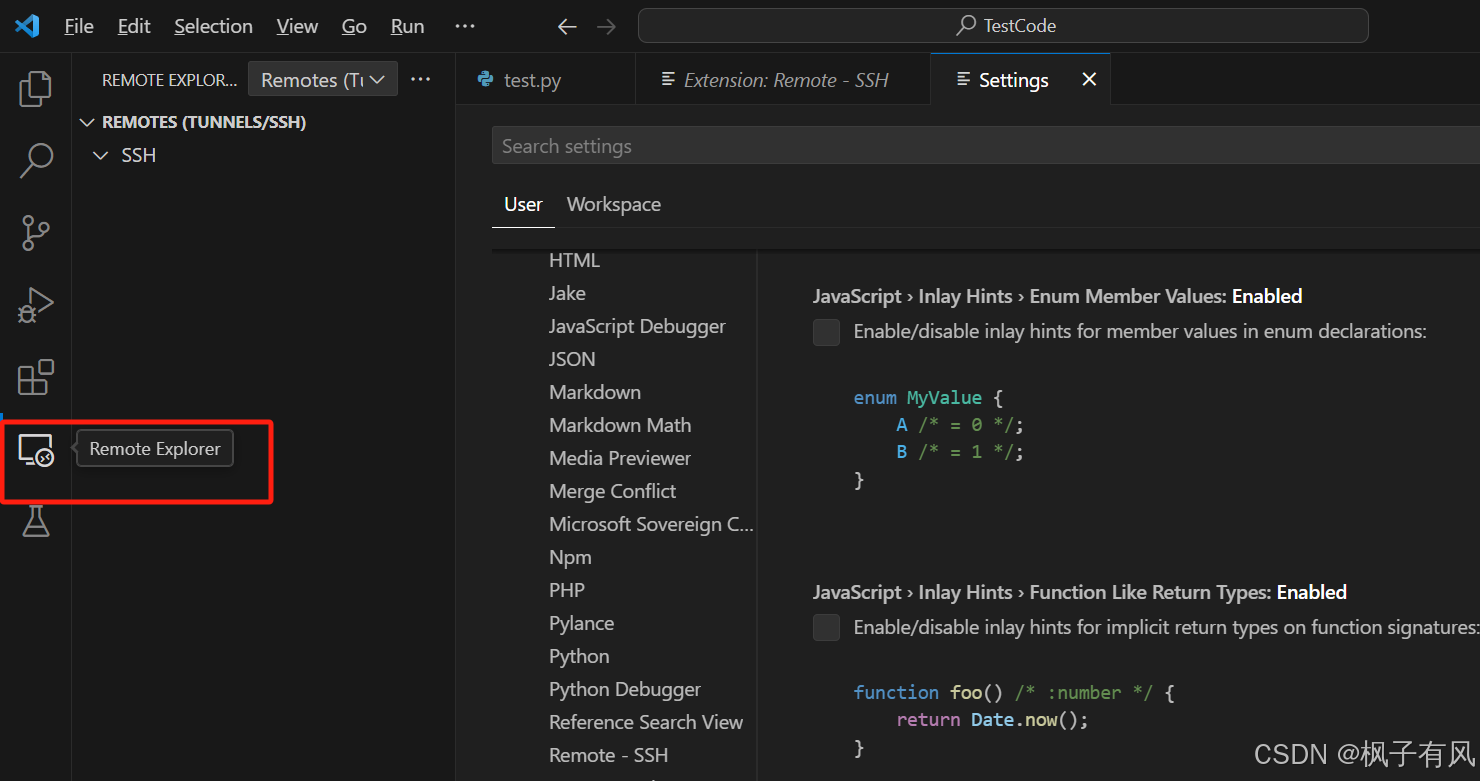Open the Remote Explorer more actions ellipsis
1480x781 pixels.
pyautogui.click(x=420, y=79)
